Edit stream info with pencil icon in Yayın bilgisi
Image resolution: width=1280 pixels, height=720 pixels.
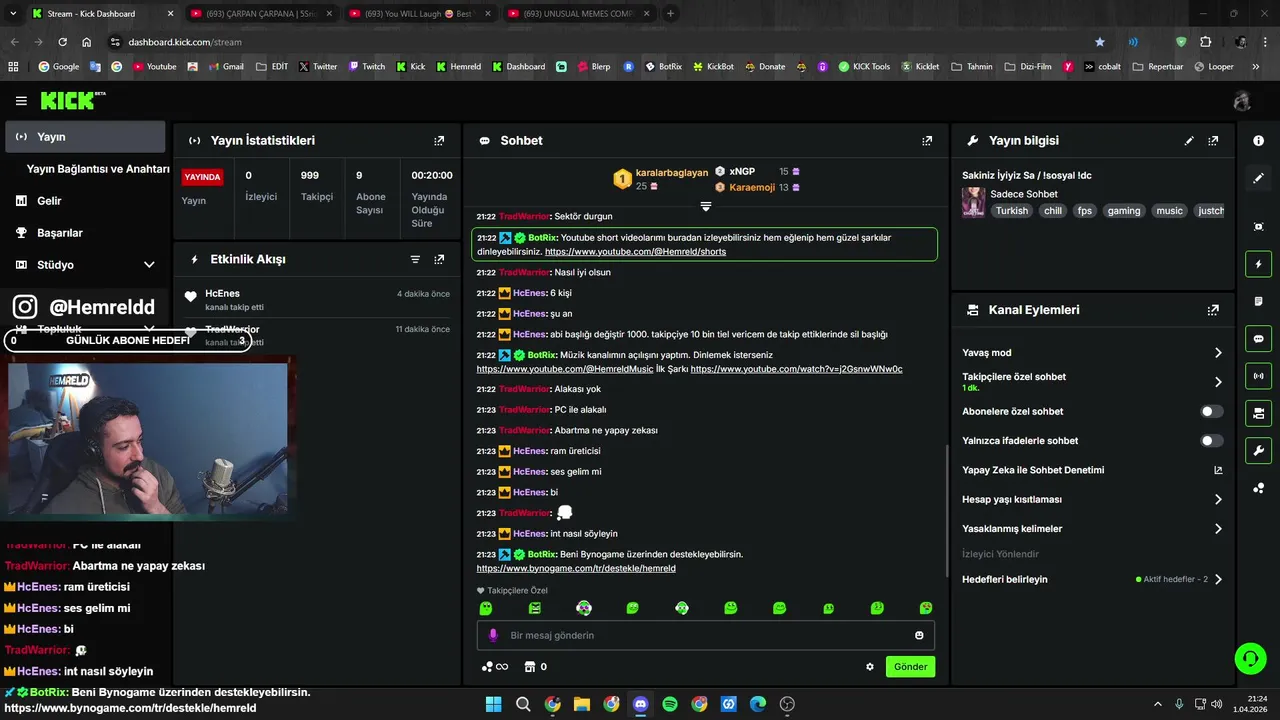click(1189, 141)
